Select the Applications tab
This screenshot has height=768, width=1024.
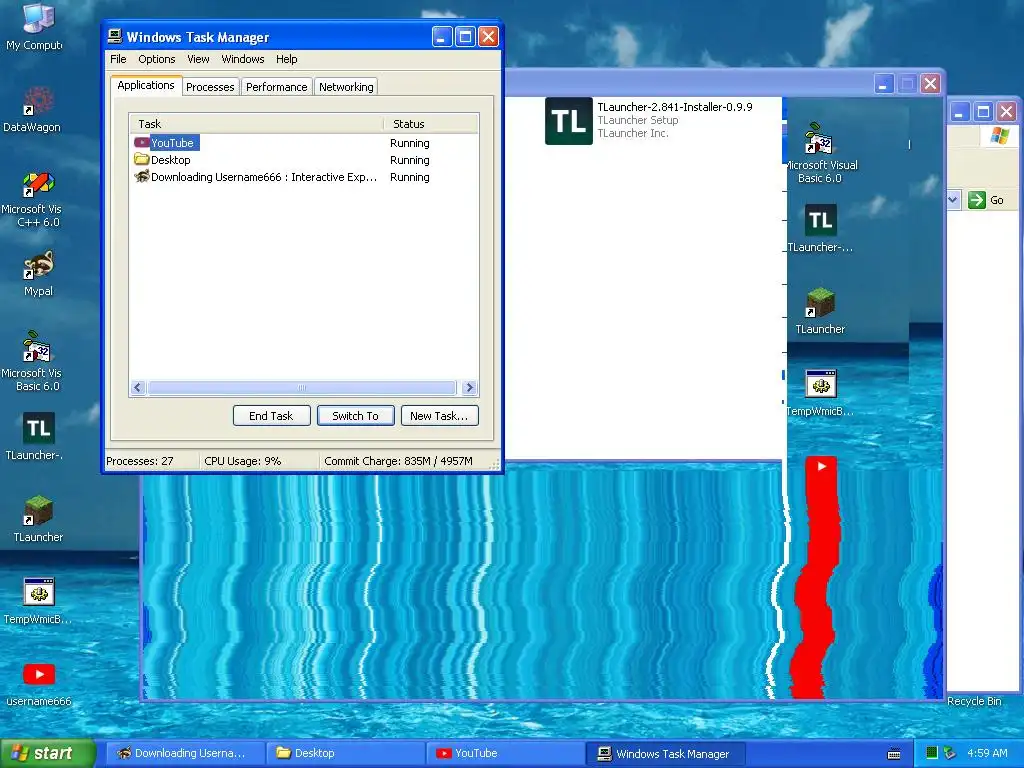pyautogui.click(x=146, y=86)
